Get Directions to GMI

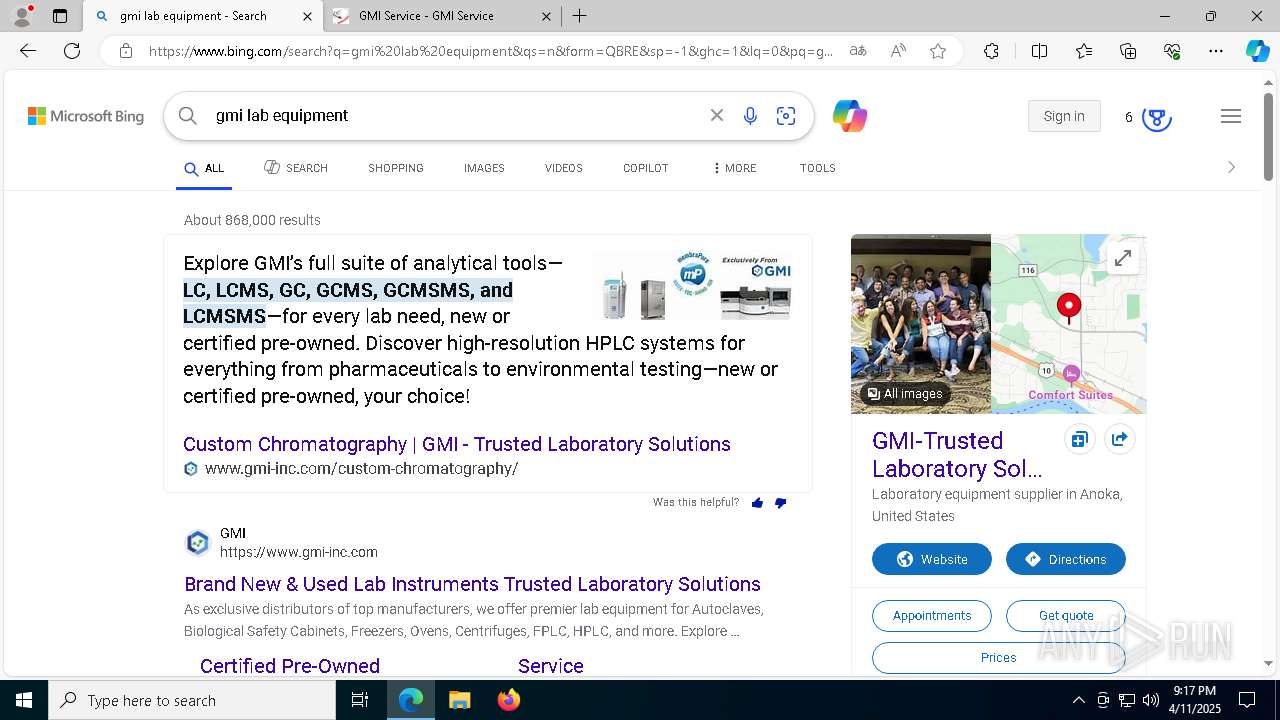[x=1066, y=559]
